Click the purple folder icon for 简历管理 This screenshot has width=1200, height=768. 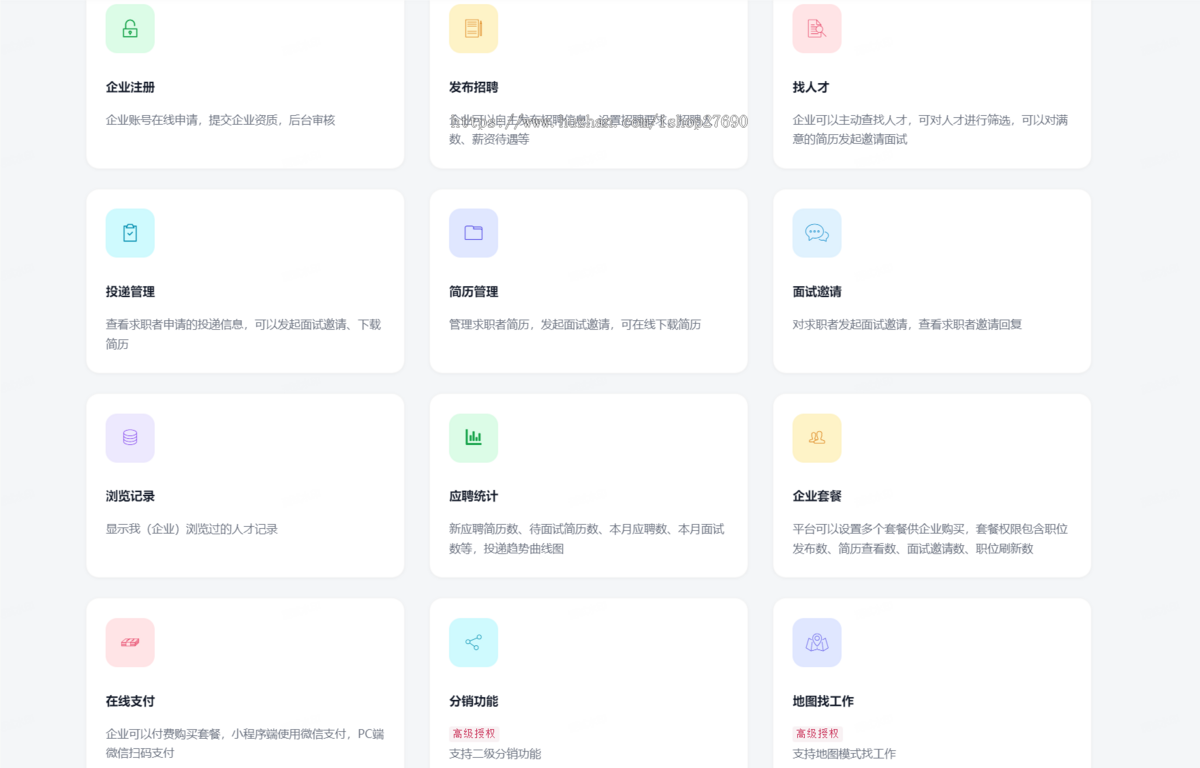473,233
